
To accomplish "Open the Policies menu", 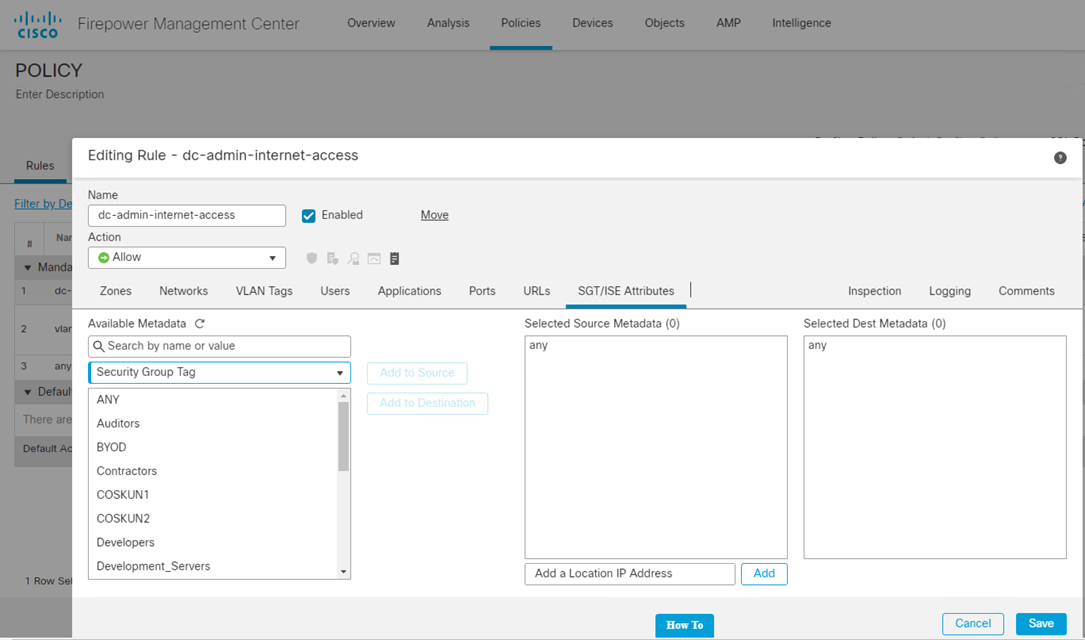I will tap(521, 23).
